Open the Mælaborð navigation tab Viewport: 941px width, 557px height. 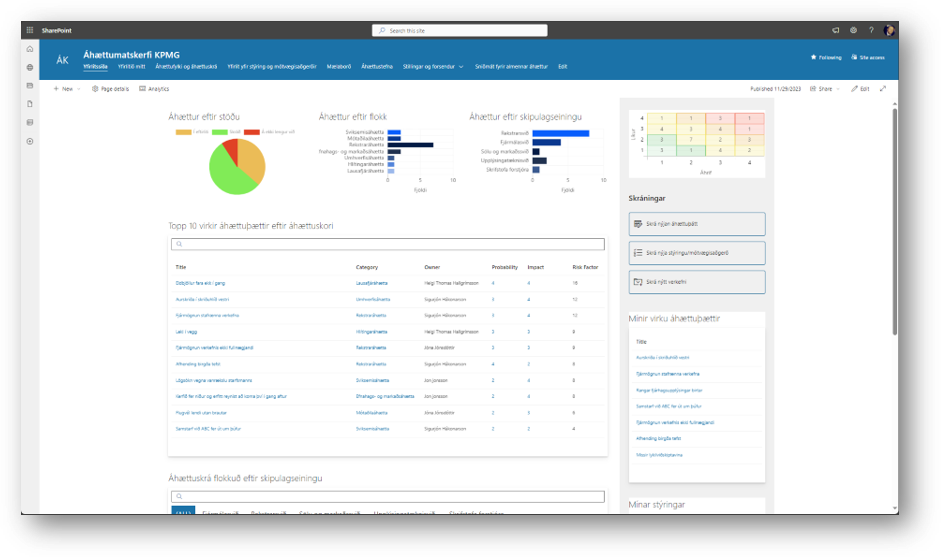(x=338, y=67)
